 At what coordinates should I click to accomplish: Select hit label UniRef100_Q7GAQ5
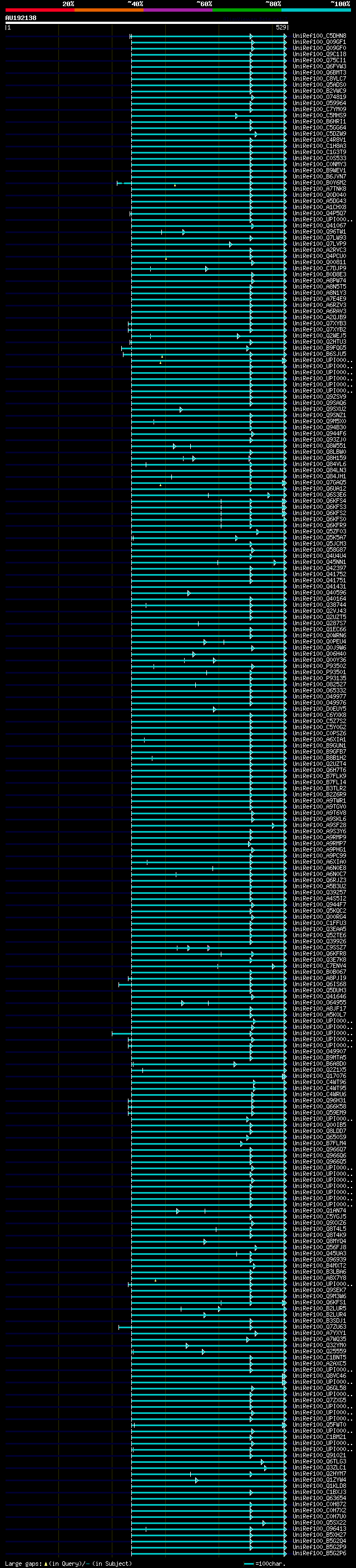pos(319,483)
